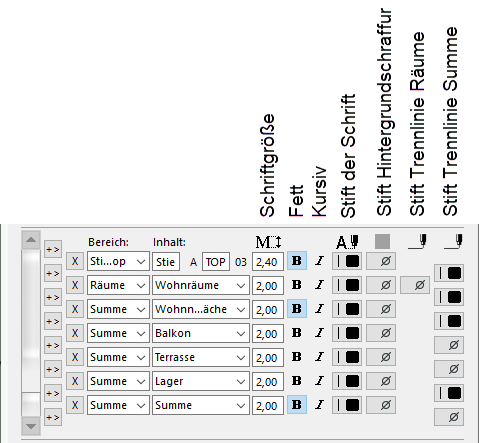
Task: Remove the Balkon row using X
Action: (x=75, y=333)
